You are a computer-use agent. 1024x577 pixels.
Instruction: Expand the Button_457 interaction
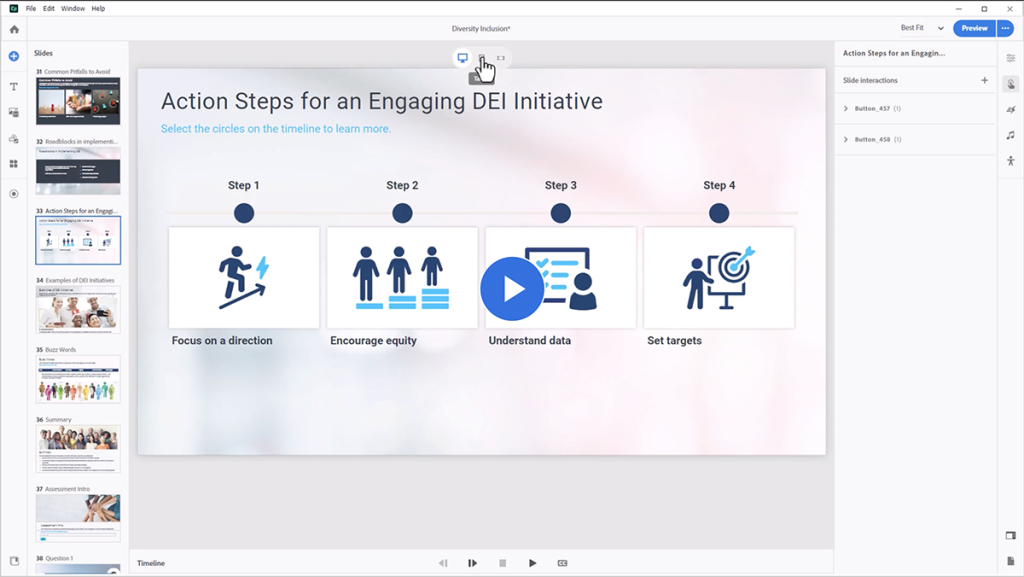(846, 108)
